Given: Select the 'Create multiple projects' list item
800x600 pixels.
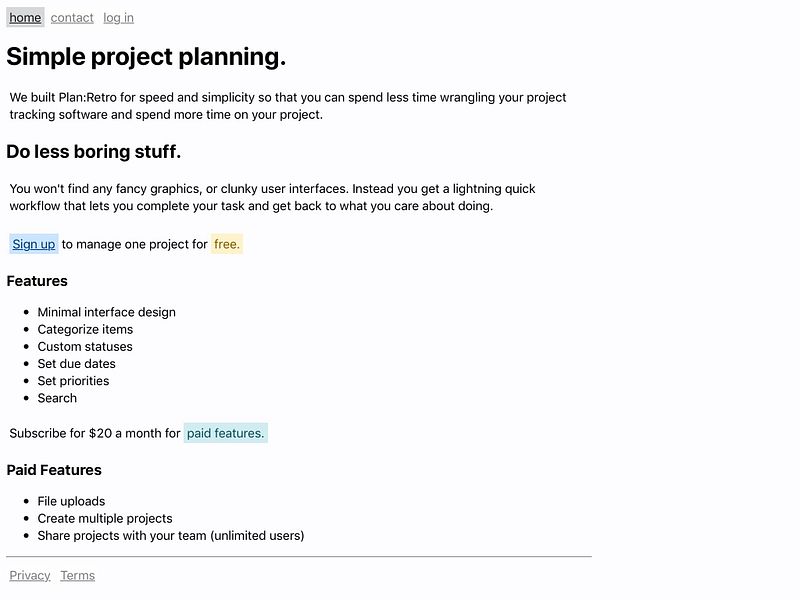Looking at the screenshot, I should pos(105,518).
